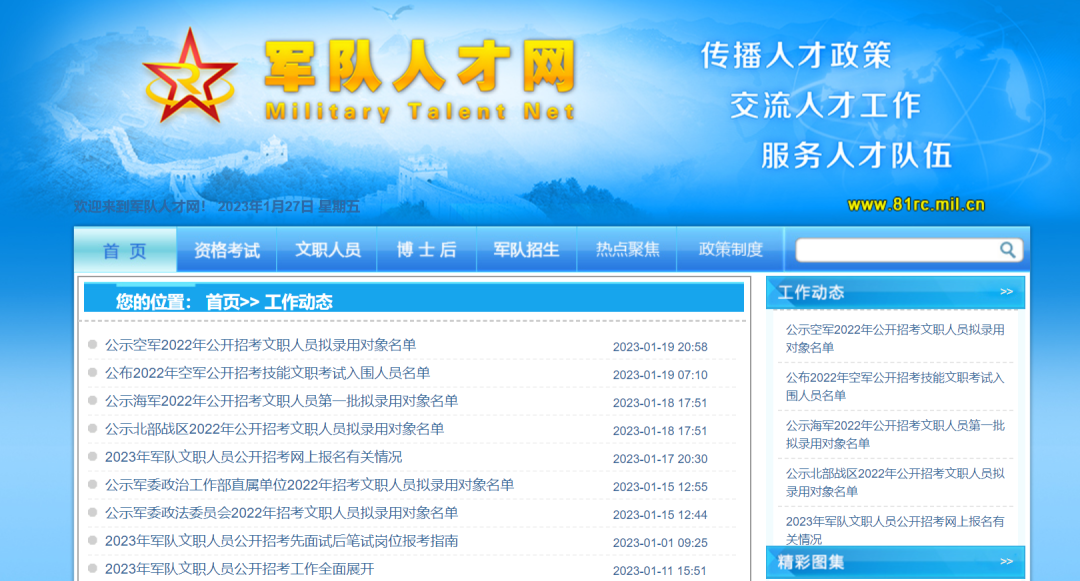Open 公示空军2022年公开招考文职人员拟录用对象名单 in main list
The width and height of the screenshot is (1080, 581).
point(260,345)
